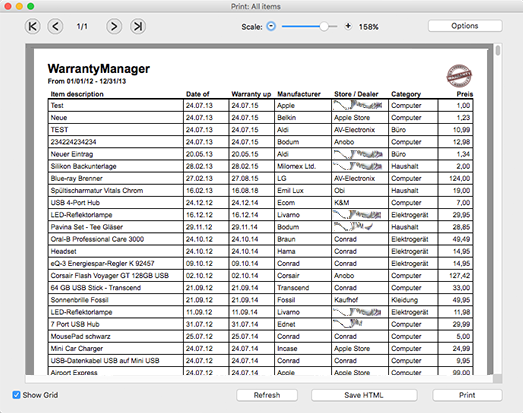
Task: Click the 'Obi' store cell
Action: point(360,190)
